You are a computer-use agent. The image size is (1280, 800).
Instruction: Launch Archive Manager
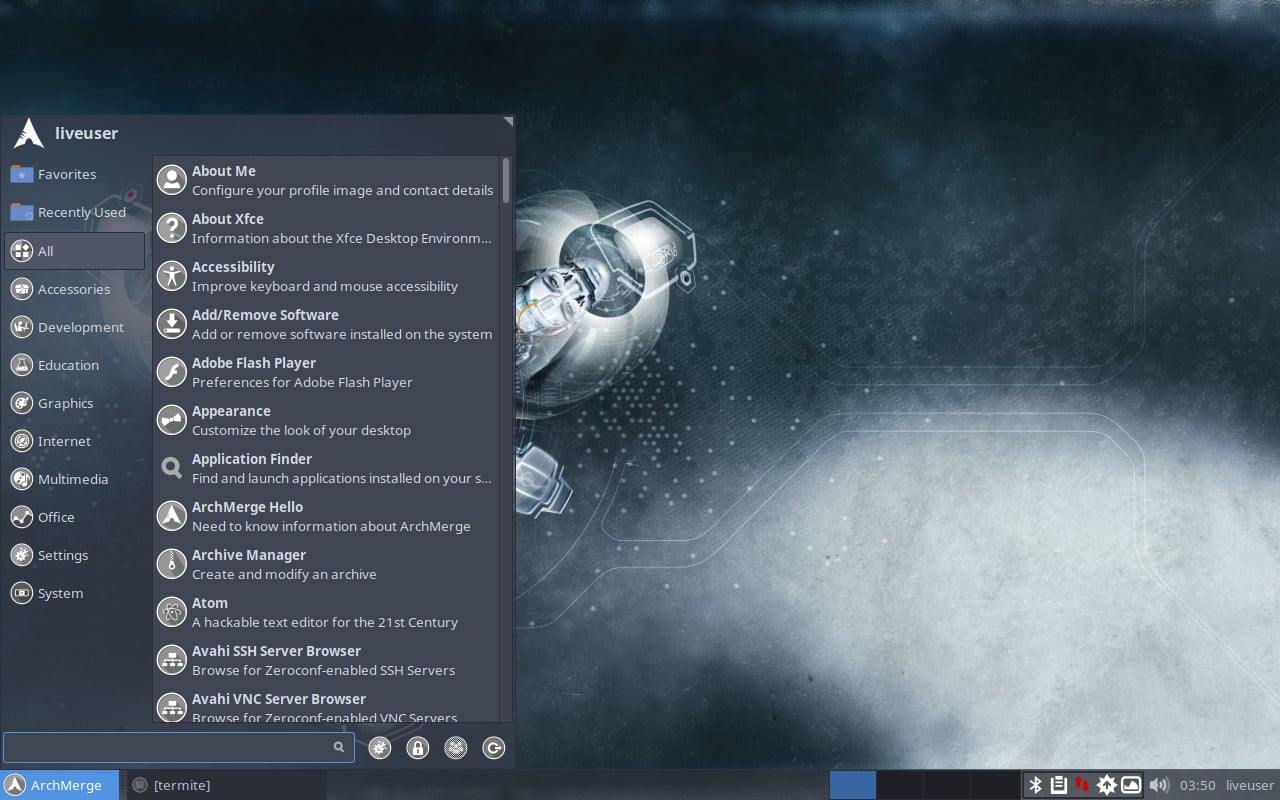pyautogui.click(x=326, y=564)
